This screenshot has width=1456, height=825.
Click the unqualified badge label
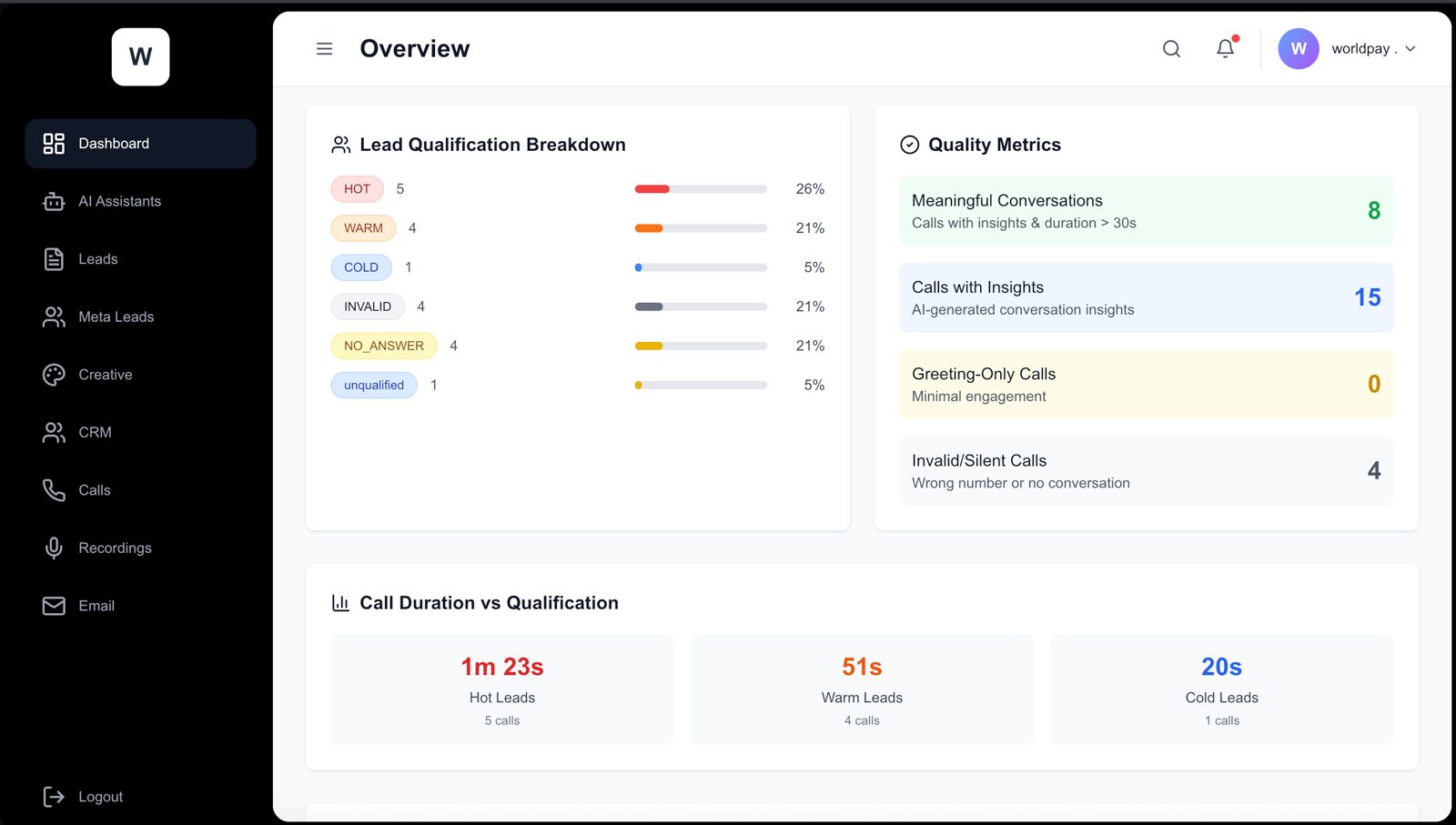pos(373,385)
